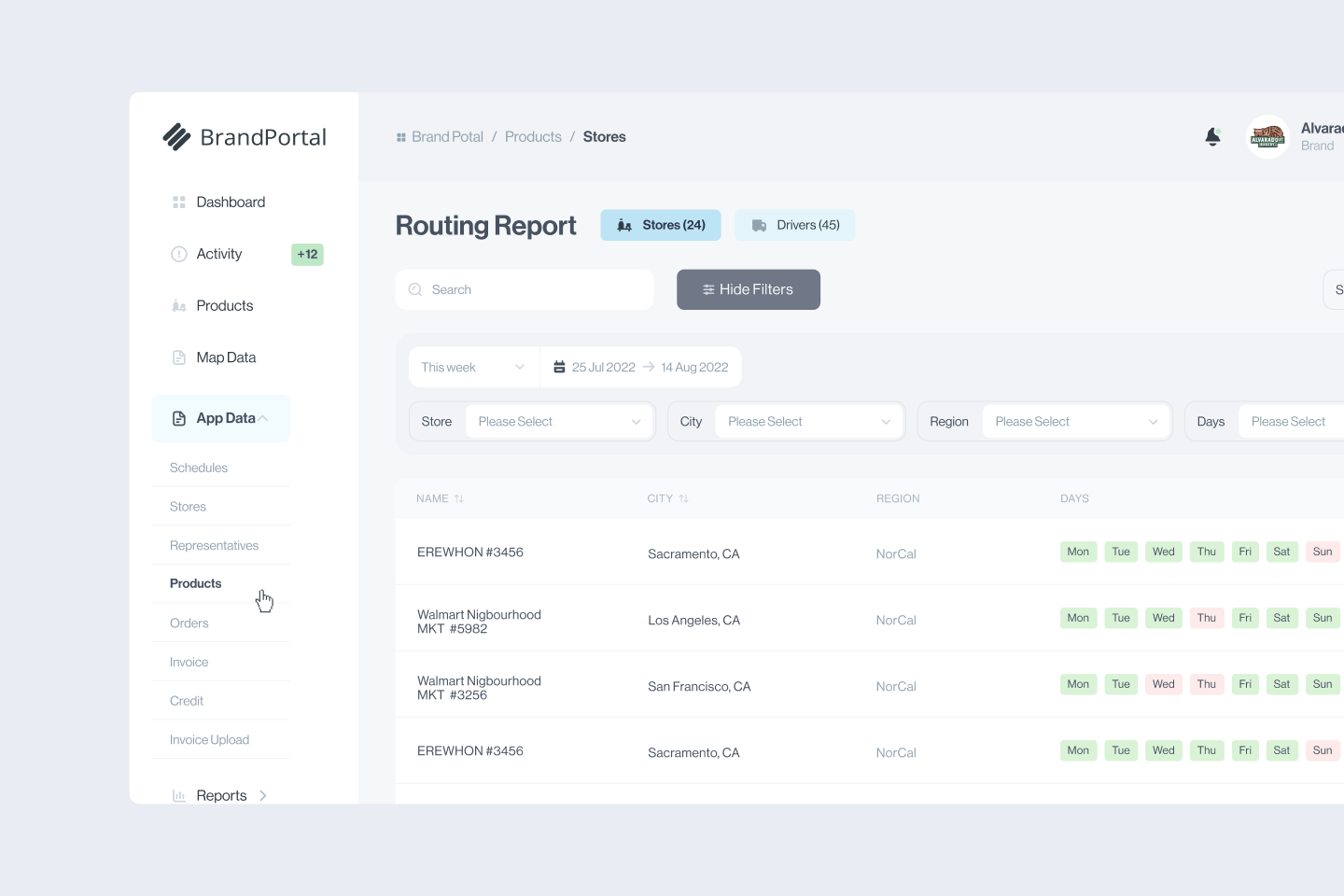Click the Alvarado brand avatar
Image resolution: width=1344 pixels, height=896 pixels.
1268,137
